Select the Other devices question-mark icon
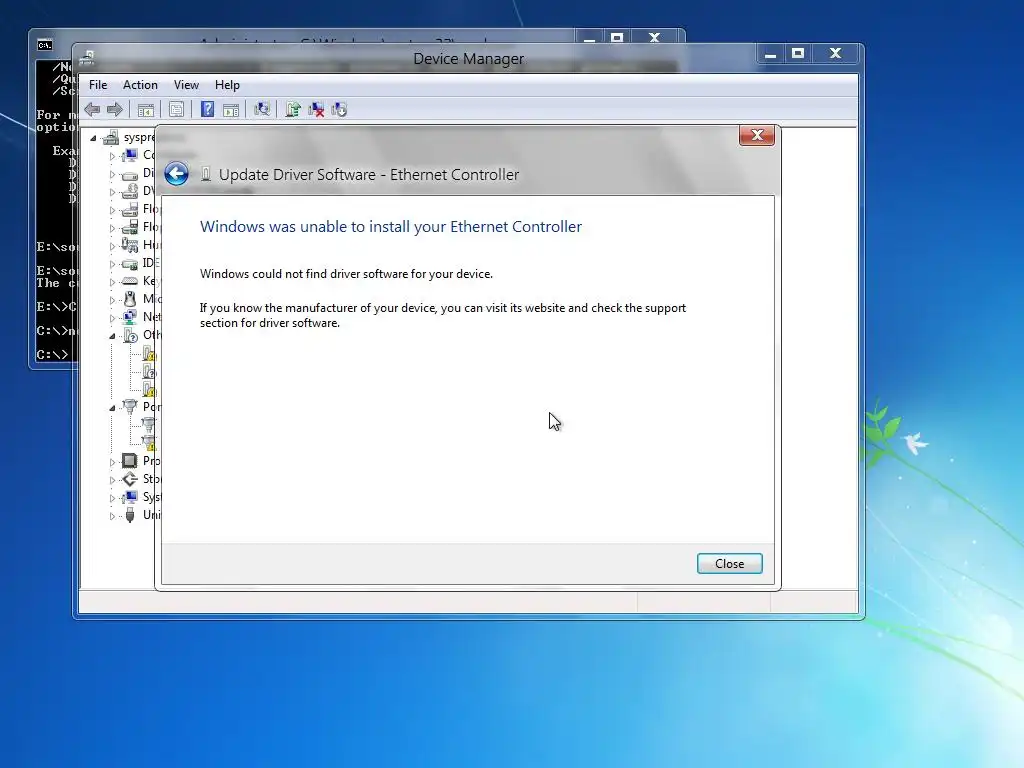1024x768 pixels. 131,335
